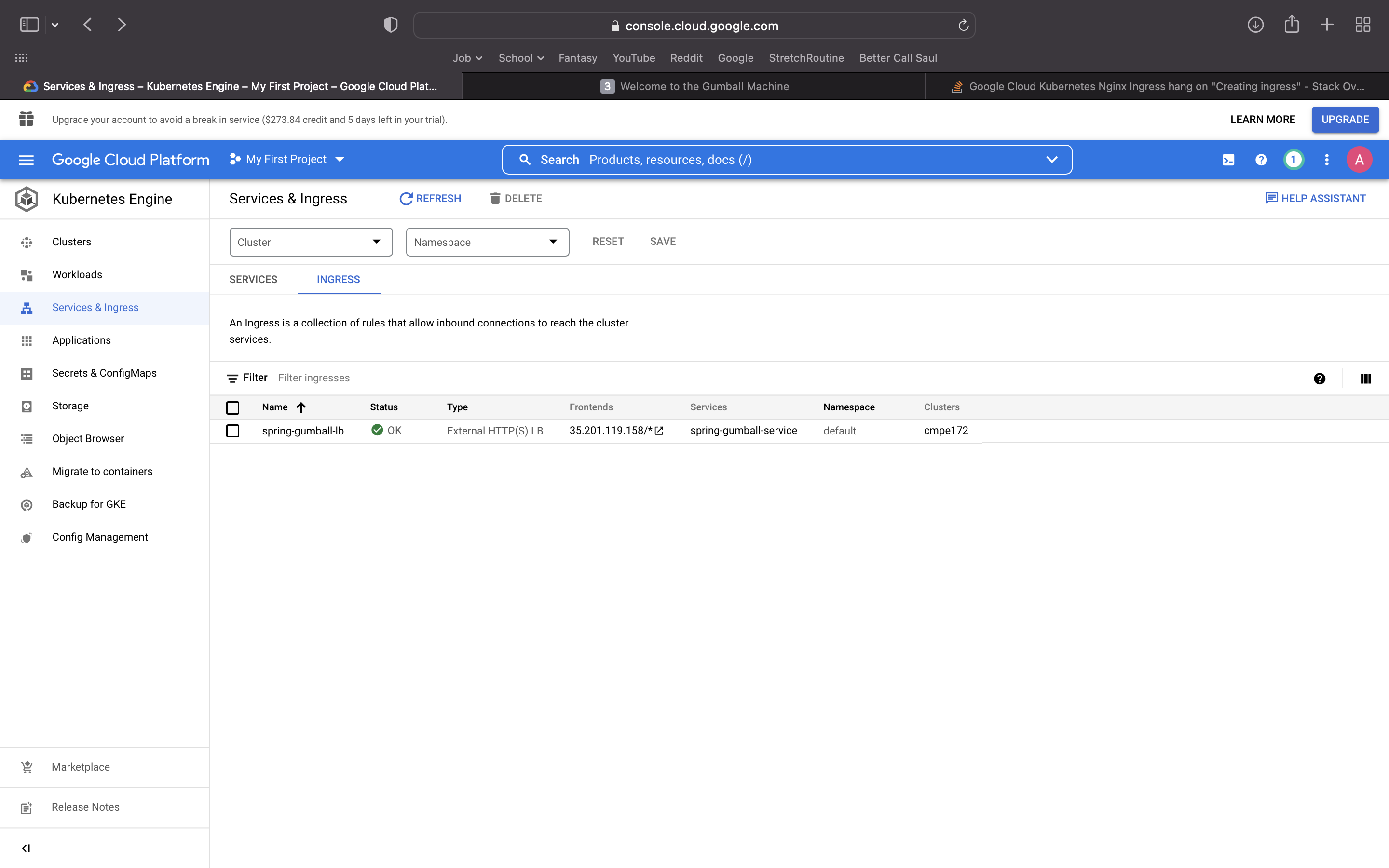Open the spring-gumball-lb ingress link
Screen dimensions: 1389x868
coord(302,431)
